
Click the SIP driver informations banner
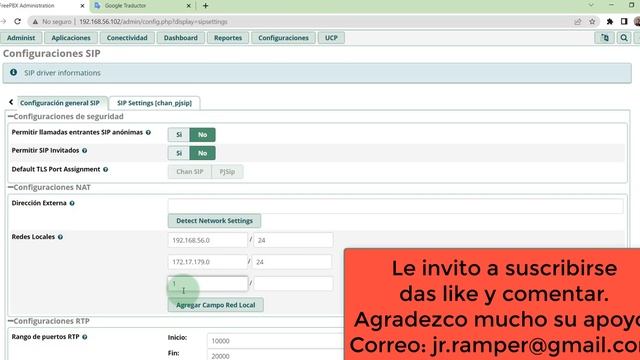click(317, 73)
